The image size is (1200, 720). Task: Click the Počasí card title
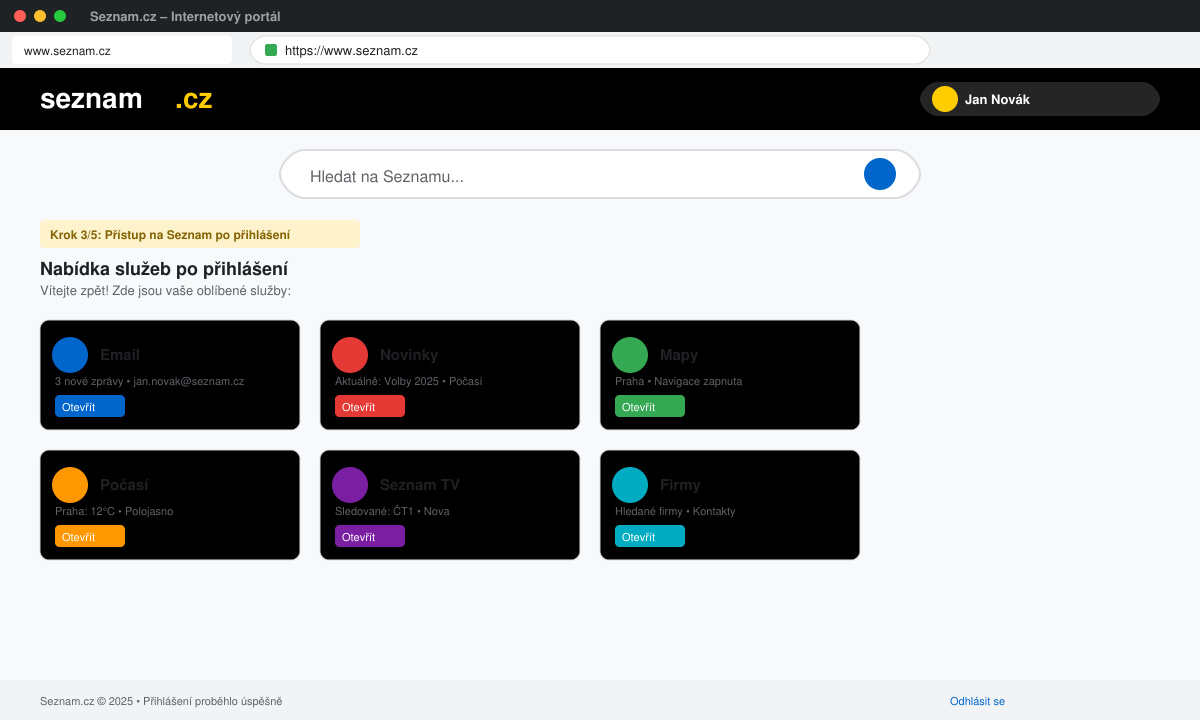click(x=124, y=485)
